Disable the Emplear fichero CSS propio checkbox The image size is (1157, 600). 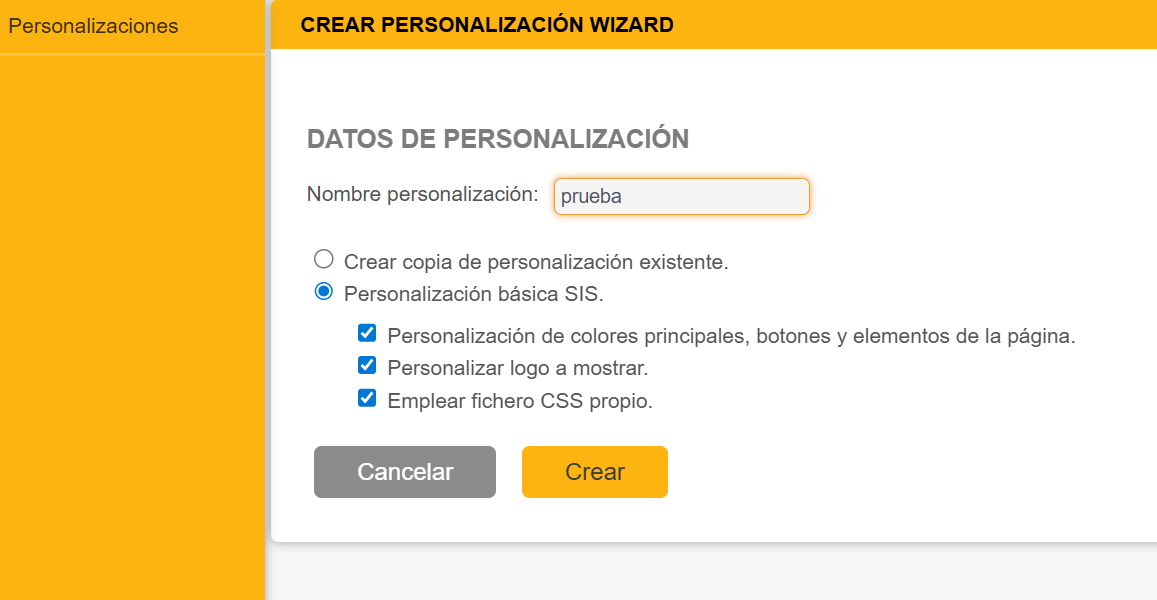click(367, 399)
